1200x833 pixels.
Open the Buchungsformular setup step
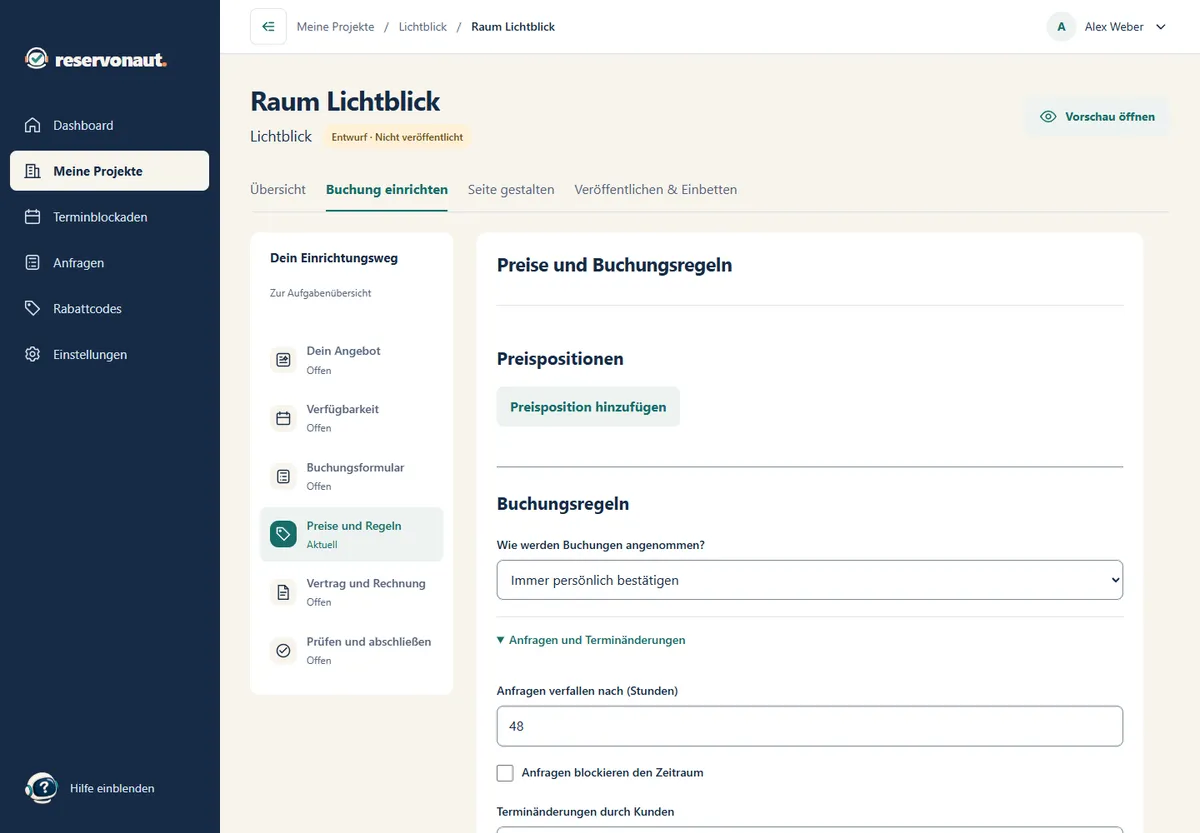point(352,476)
